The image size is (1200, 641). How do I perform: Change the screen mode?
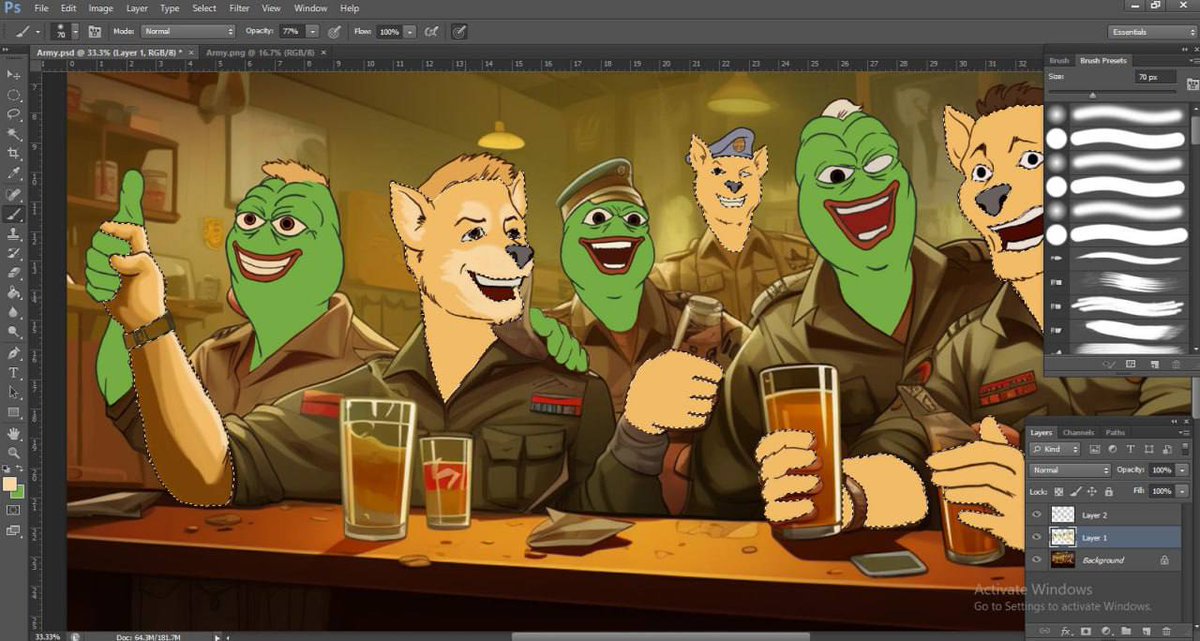tap(14, 531)
